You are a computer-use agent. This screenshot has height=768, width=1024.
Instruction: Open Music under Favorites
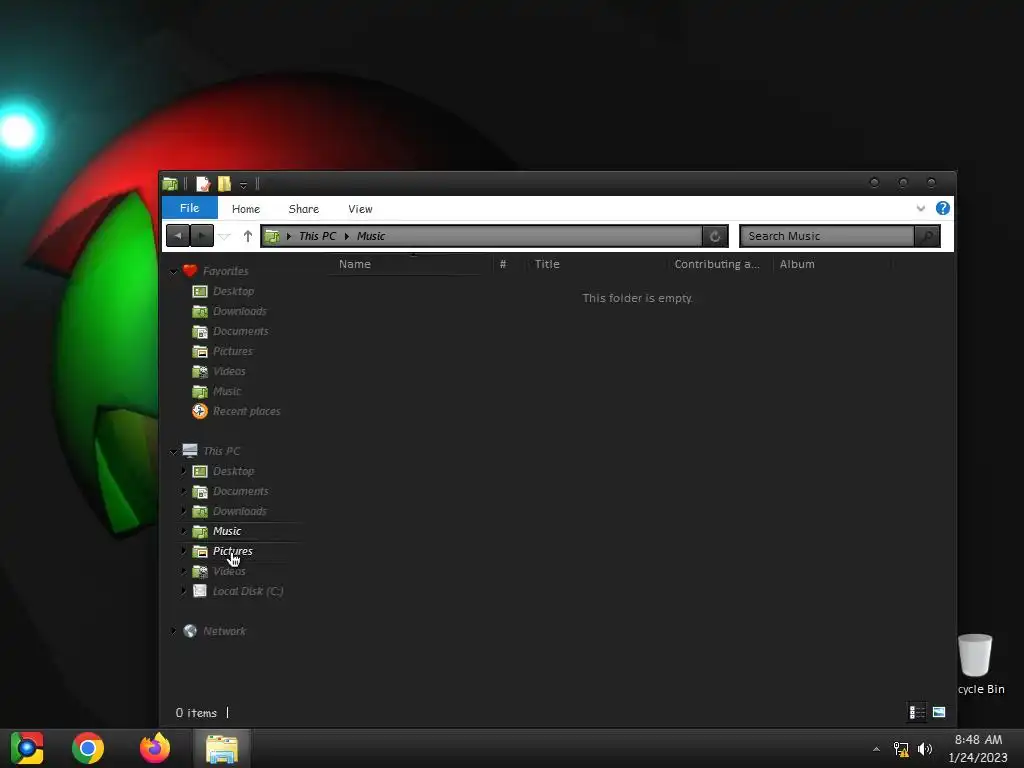point(227,391)
